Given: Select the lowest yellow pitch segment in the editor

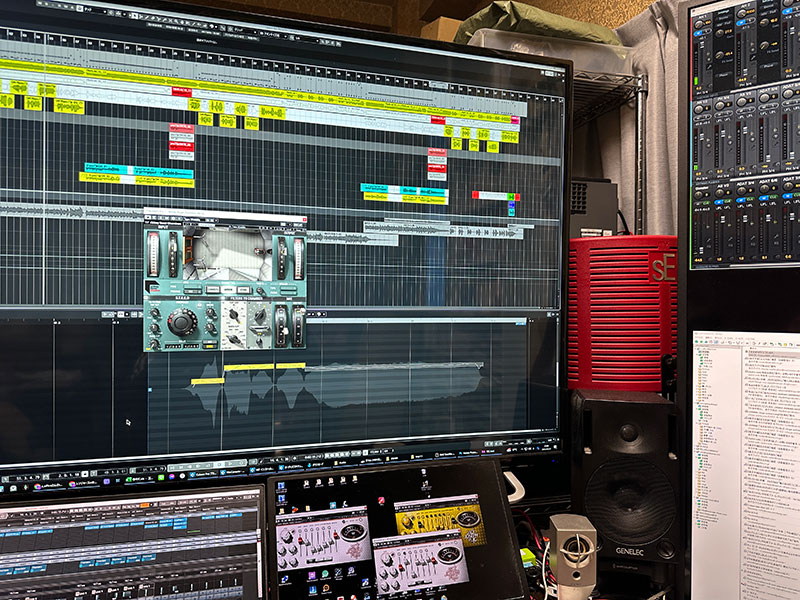Looking at the screenshot, I should pyautogui.click(x=207, y=381).
